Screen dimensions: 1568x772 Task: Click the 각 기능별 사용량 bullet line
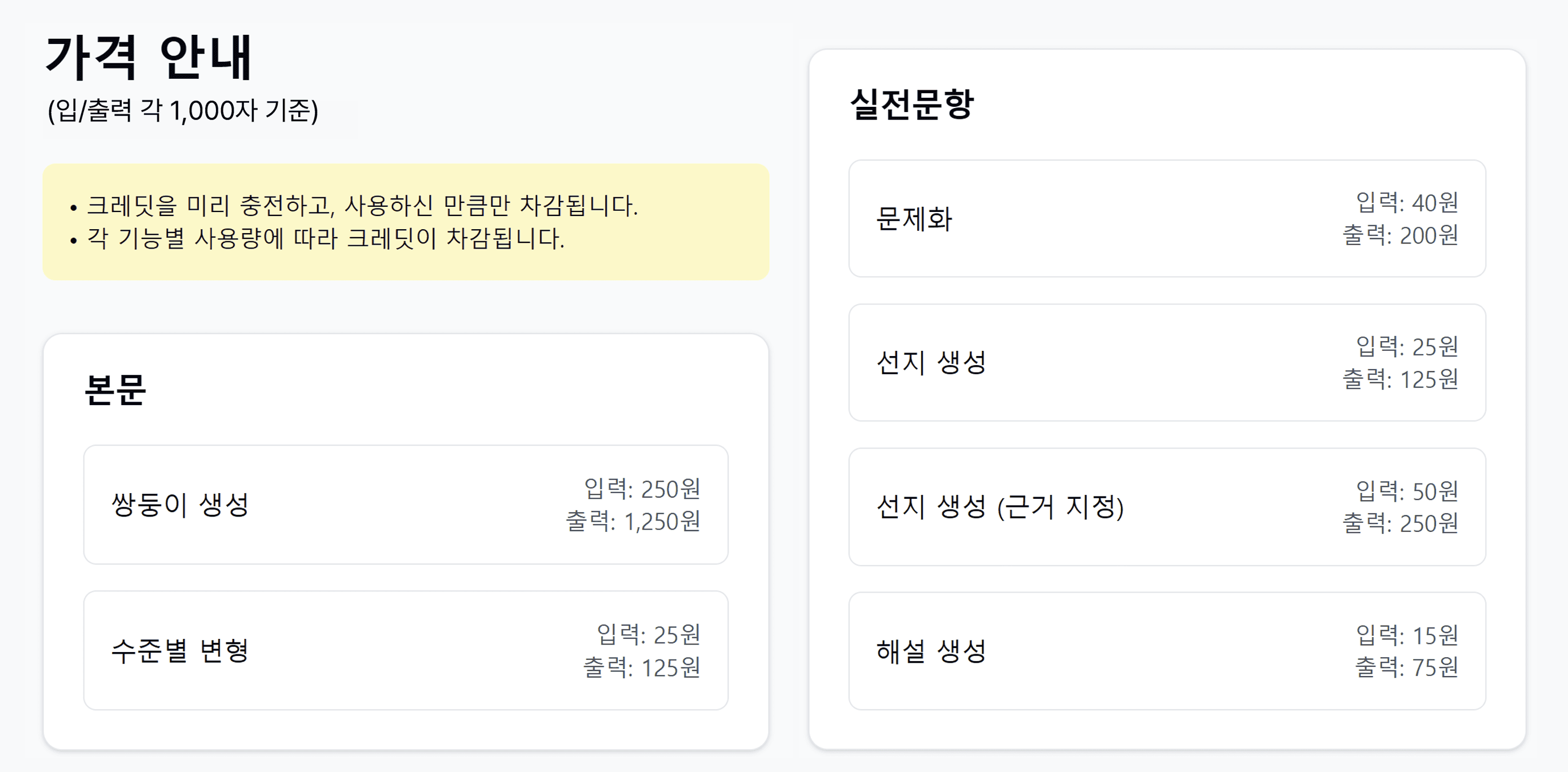click(x=318, y=238)
